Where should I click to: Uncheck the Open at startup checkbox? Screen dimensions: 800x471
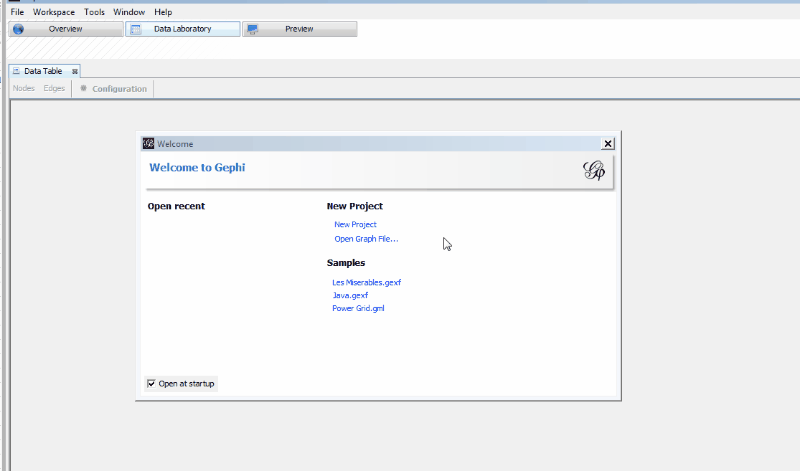151,384
